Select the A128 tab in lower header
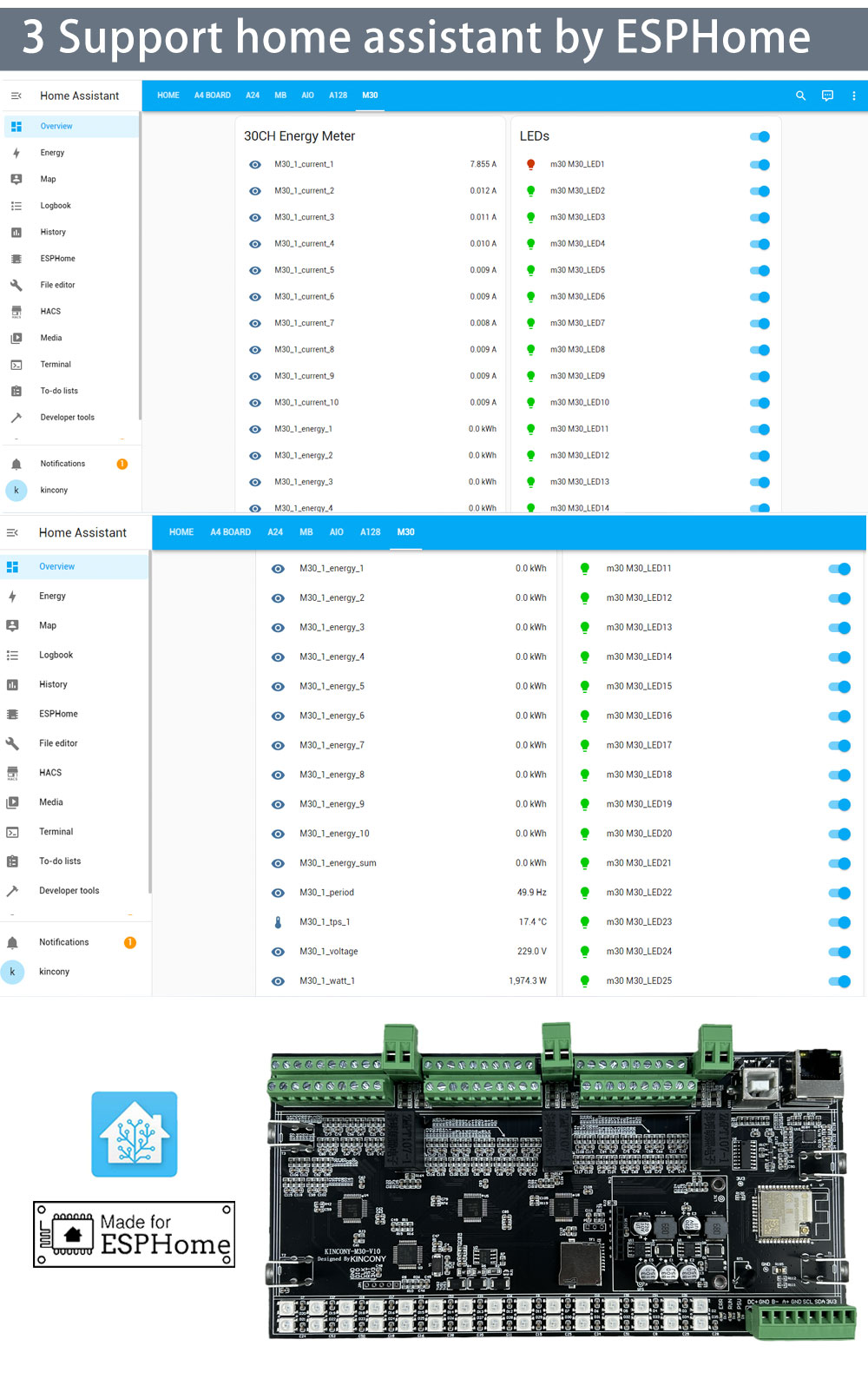Image resolution: width=868 pixels, height=1392 pixels. pyautogui.click(x=370, y=532)
